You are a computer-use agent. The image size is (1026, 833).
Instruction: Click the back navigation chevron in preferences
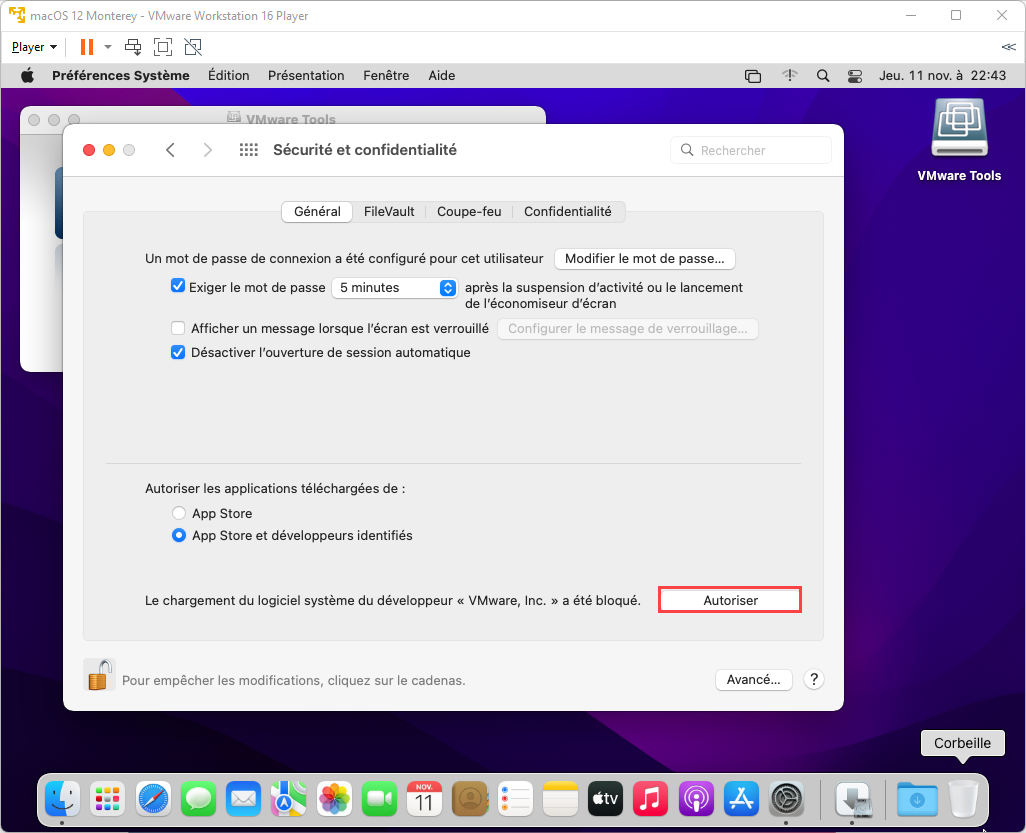point(170,149)
